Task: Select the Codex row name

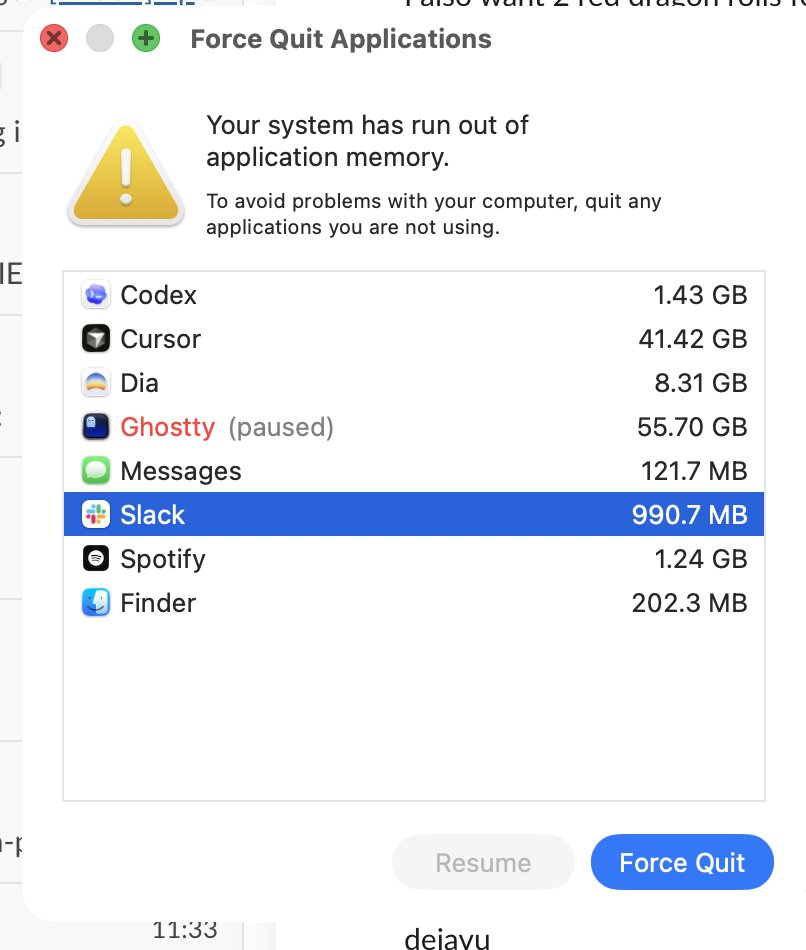Action: pos(159,295)
